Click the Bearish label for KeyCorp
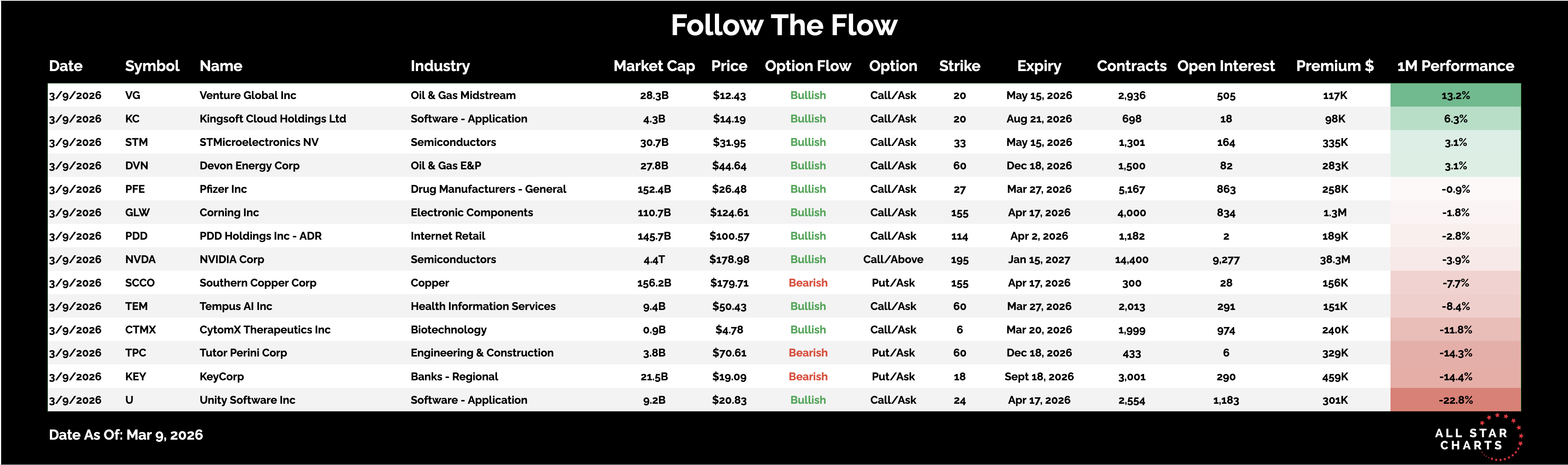 pyautogui.click(x=808, y=377)
